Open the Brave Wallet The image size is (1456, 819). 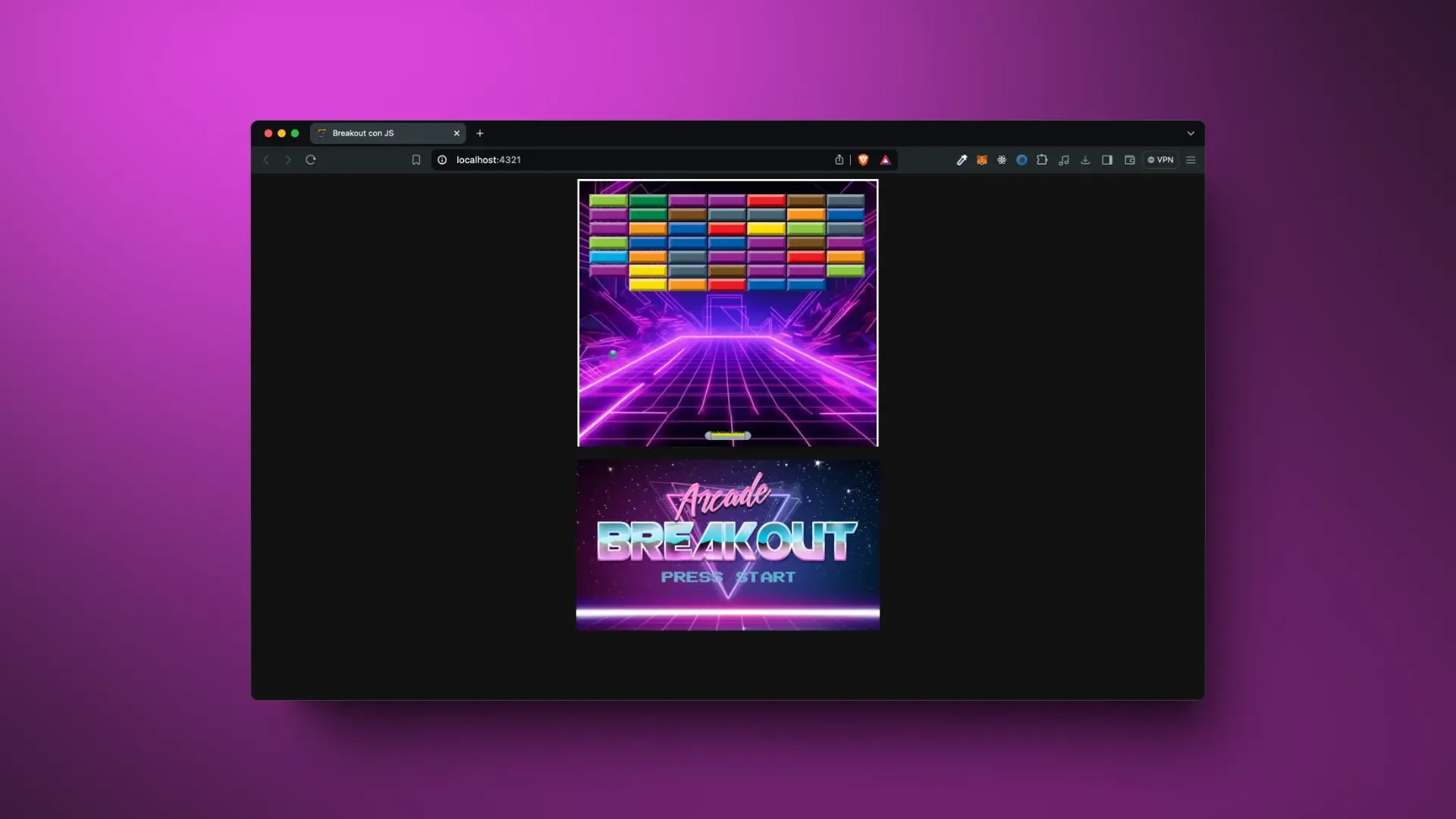click(x=1129, y=160)
